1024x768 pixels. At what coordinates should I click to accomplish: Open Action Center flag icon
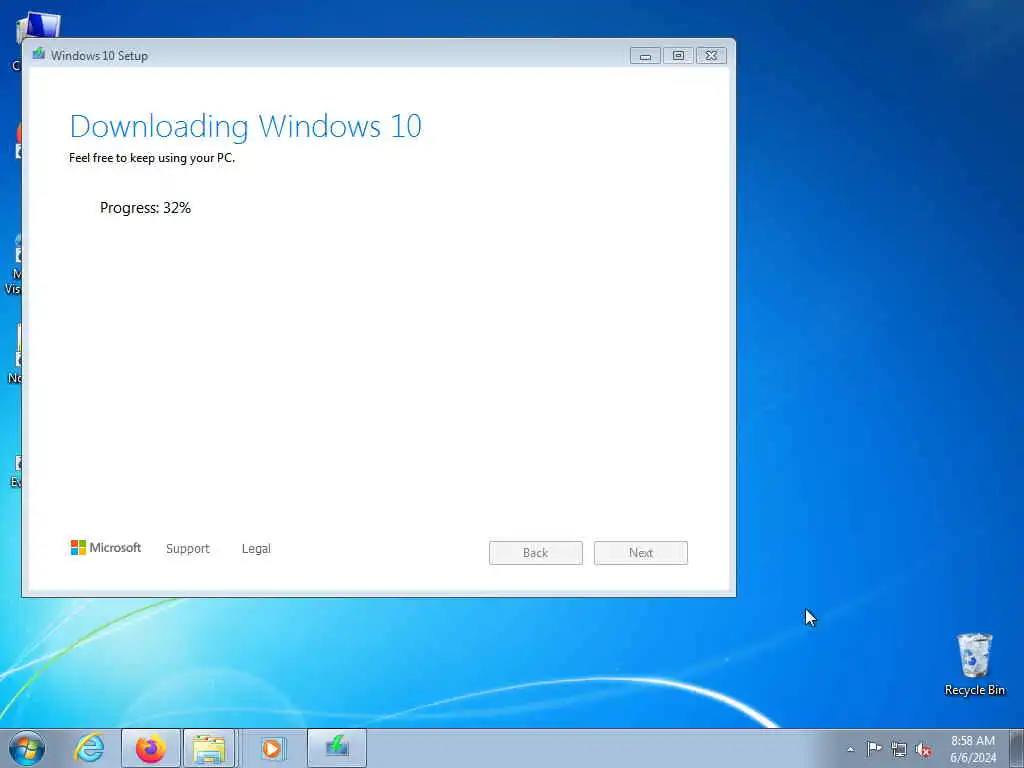point(874,749)
